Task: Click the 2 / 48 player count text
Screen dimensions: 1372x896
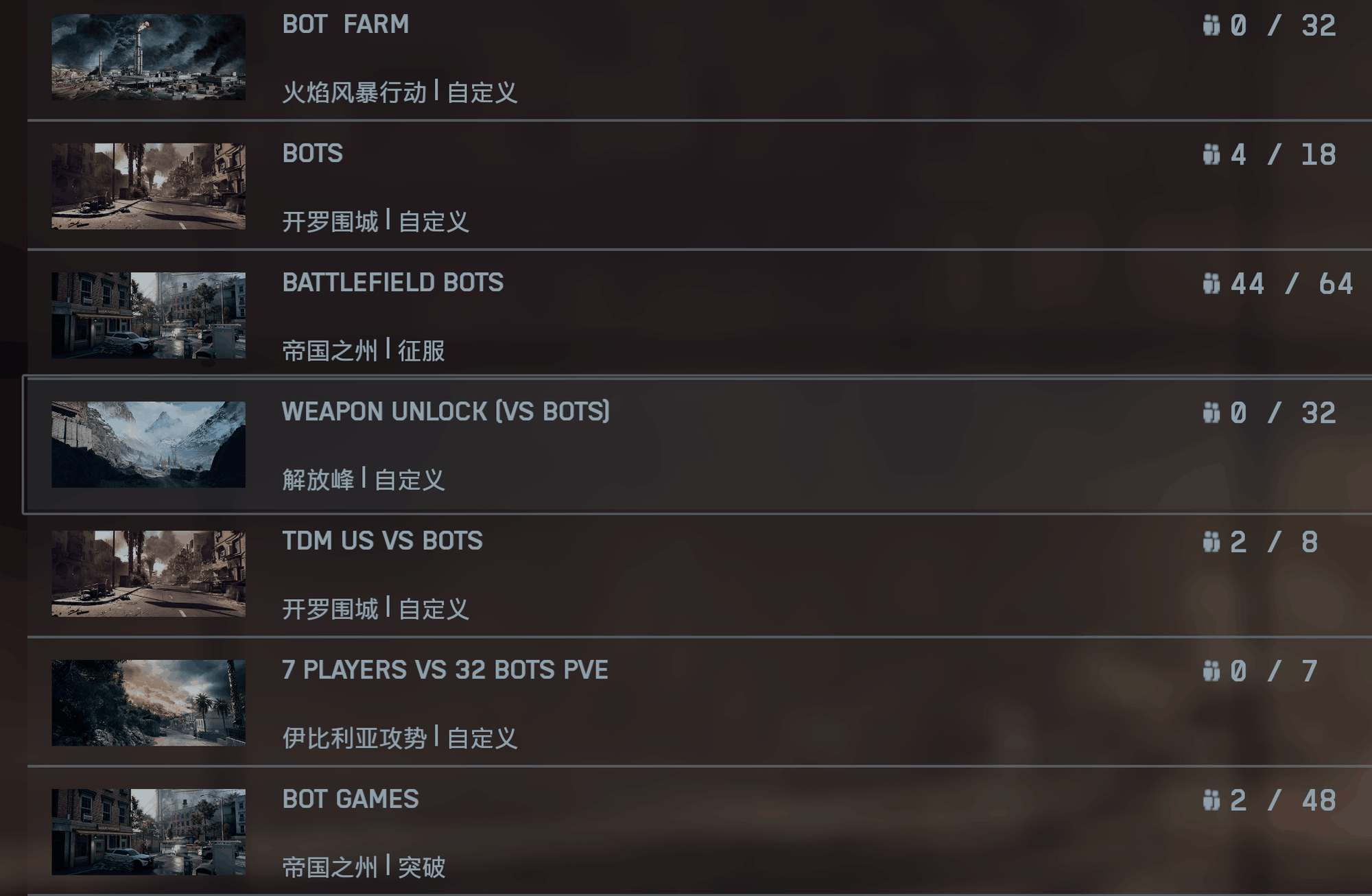Action: click(x=1283, y=801)
